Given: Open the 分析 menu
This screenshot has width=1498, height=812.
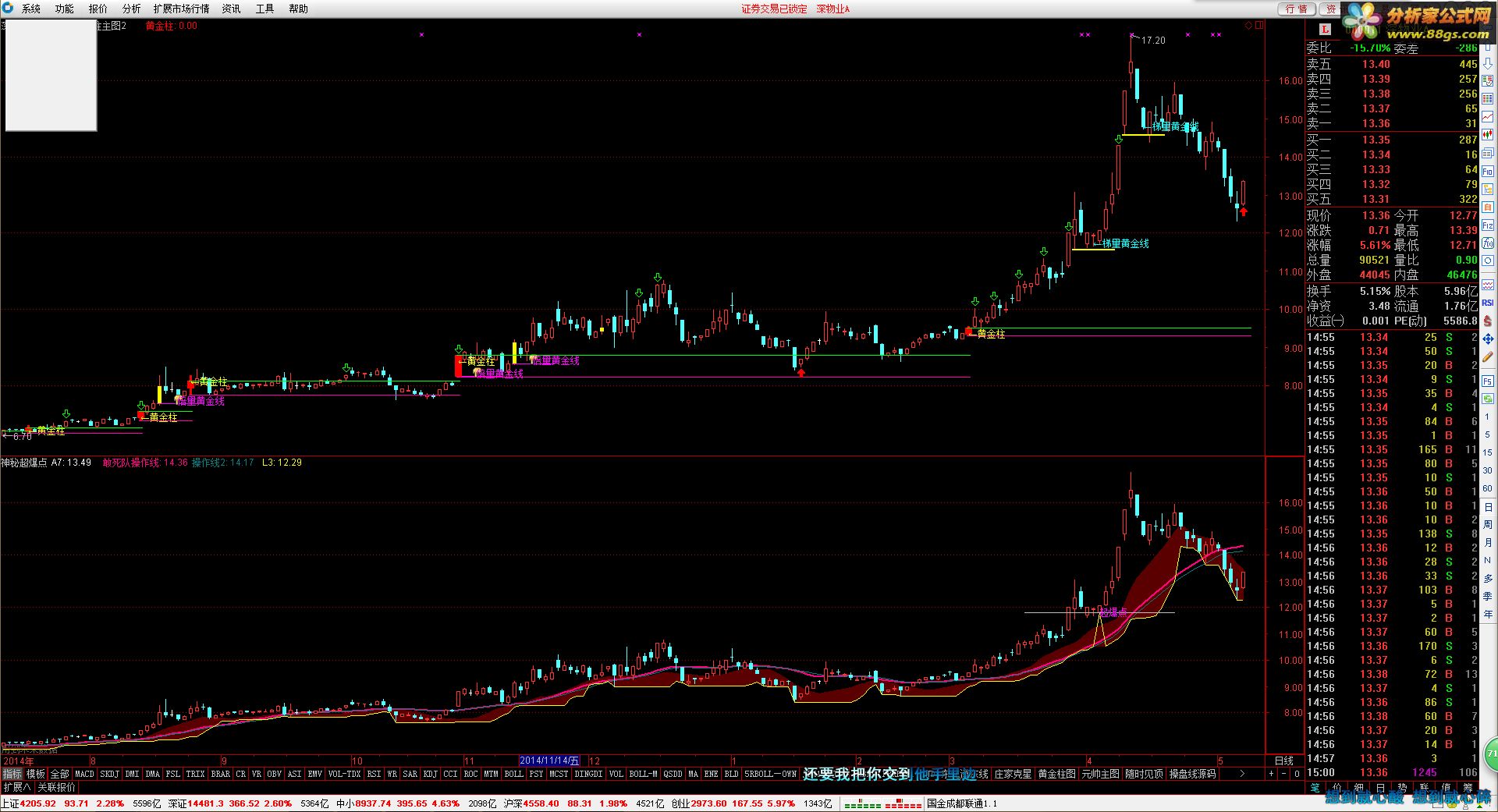Looking at the screenshot, I should click(x=132, y=9).
